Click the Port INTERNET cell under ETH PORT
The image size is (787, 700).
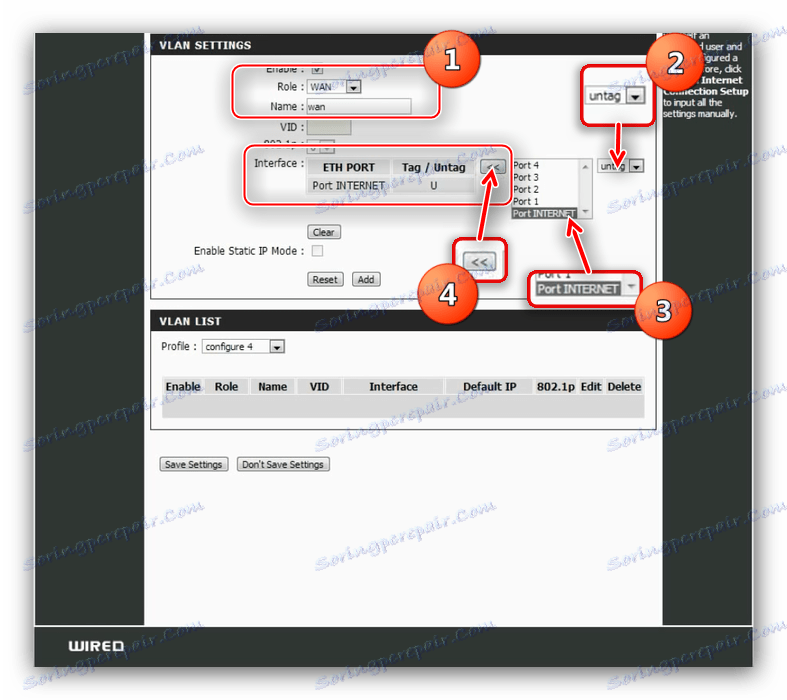[x=348, y=185]
